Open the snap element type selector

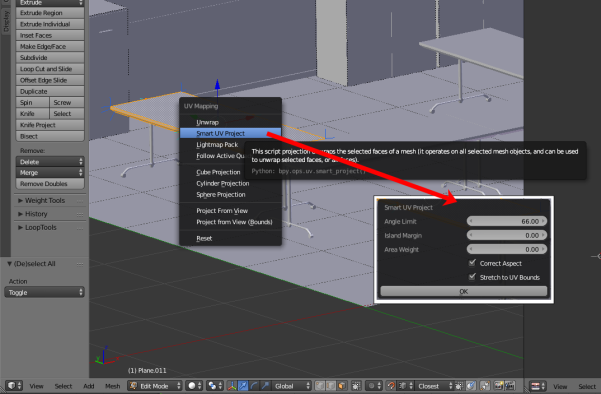pyautogui.click(x=406, y=386)
